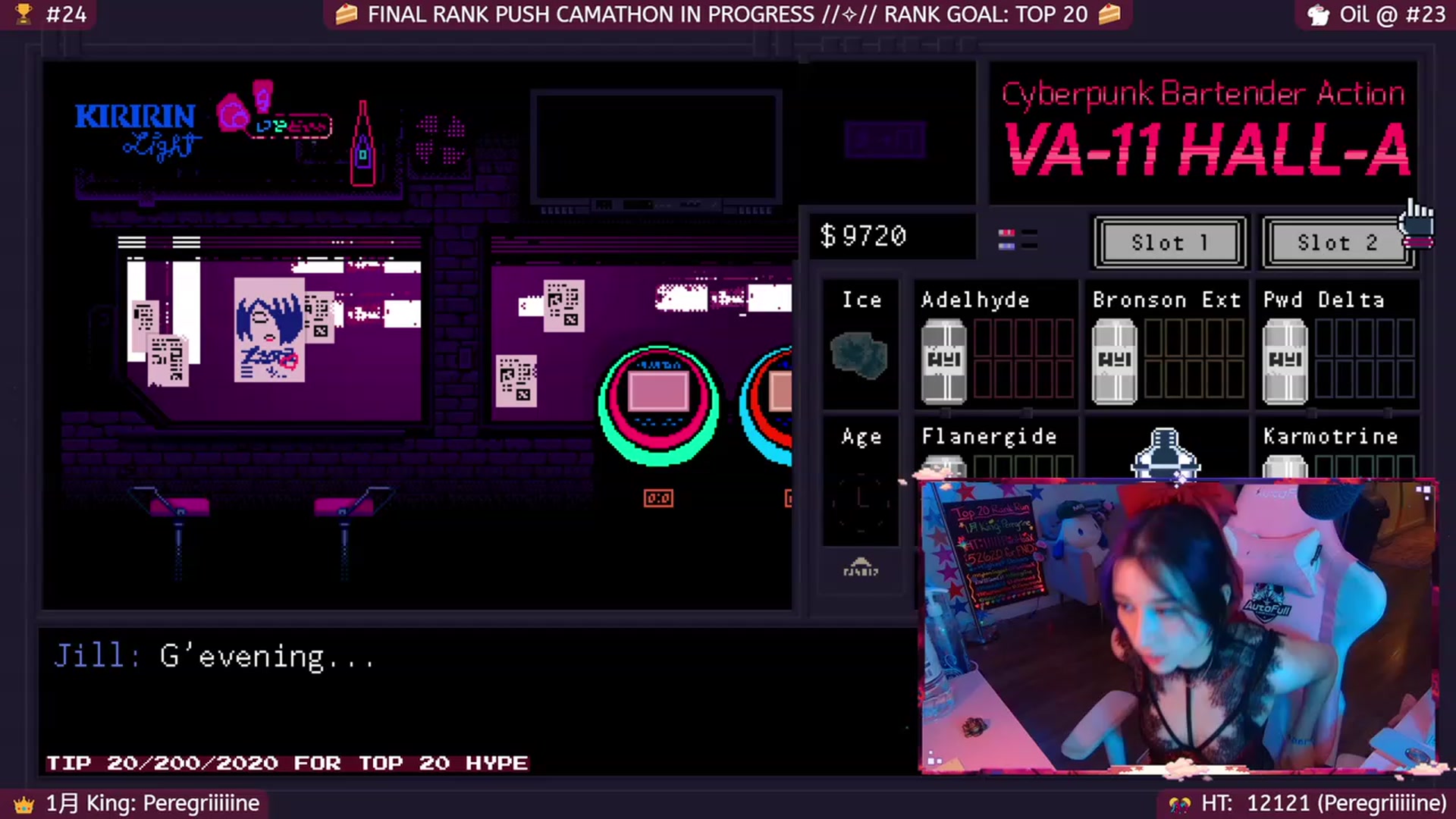This screenshot has height=819, width=1456.
Task: Click the neon bottle sign
Action: pos(362,143)
